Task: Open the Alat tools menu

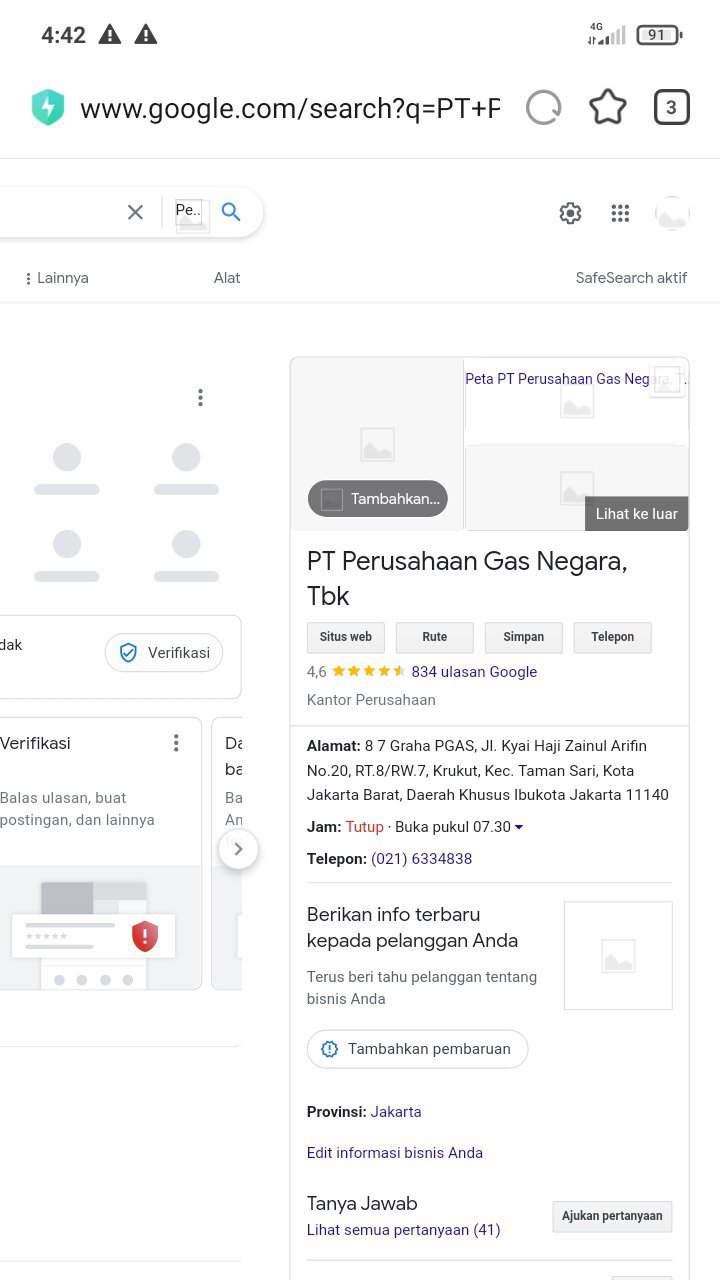Action: coord(227,278)
